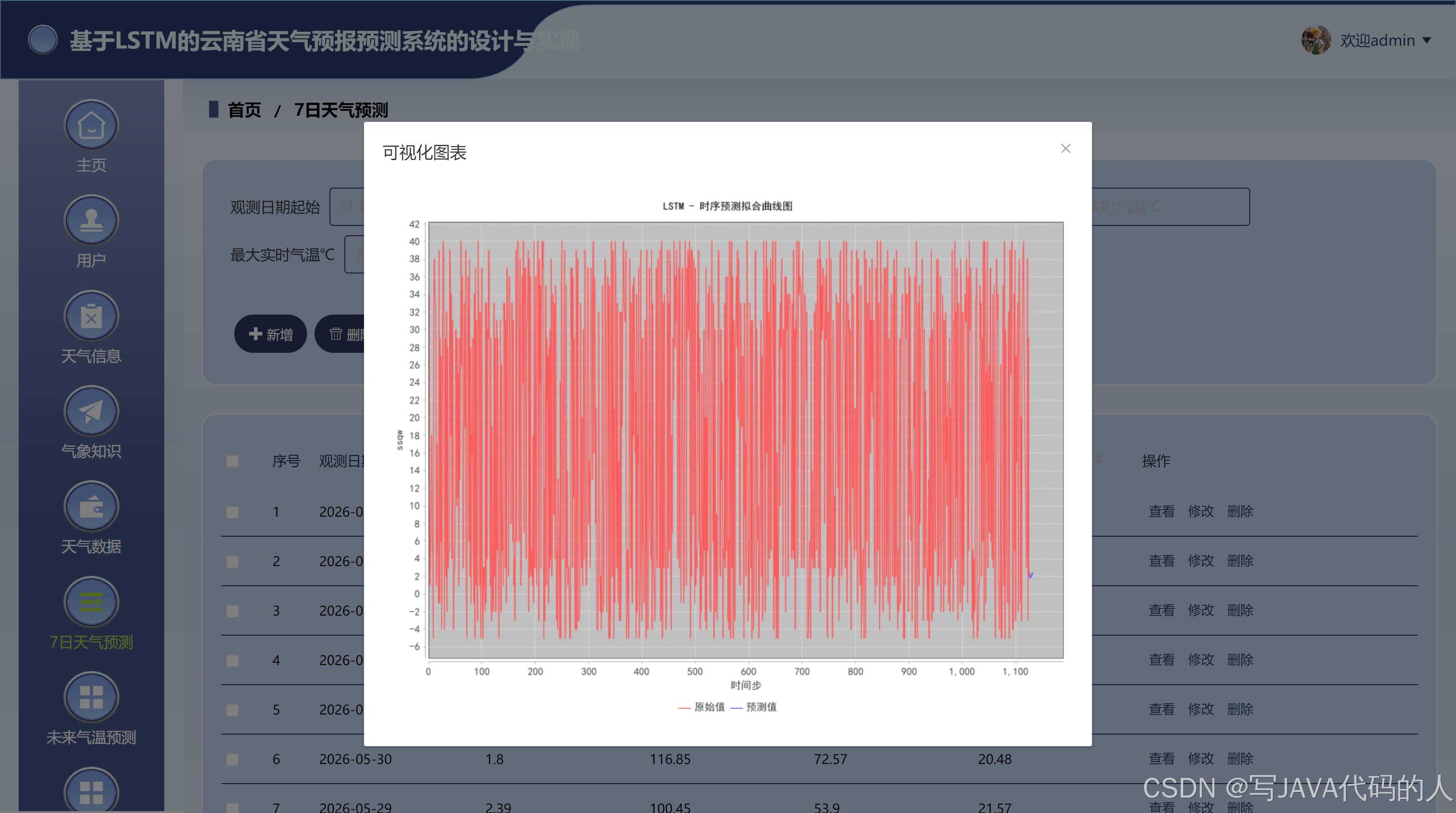Click the value 72.57 in row 6

click(830, 759)
